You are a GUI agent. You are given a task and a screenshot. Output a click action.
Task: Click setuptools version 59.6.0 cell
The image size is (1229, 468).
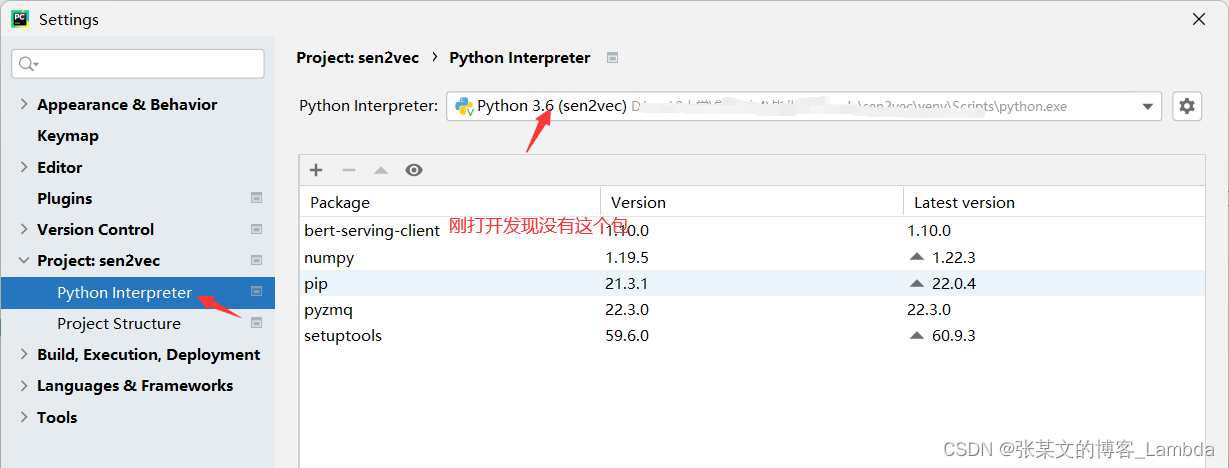pos(627,335)
